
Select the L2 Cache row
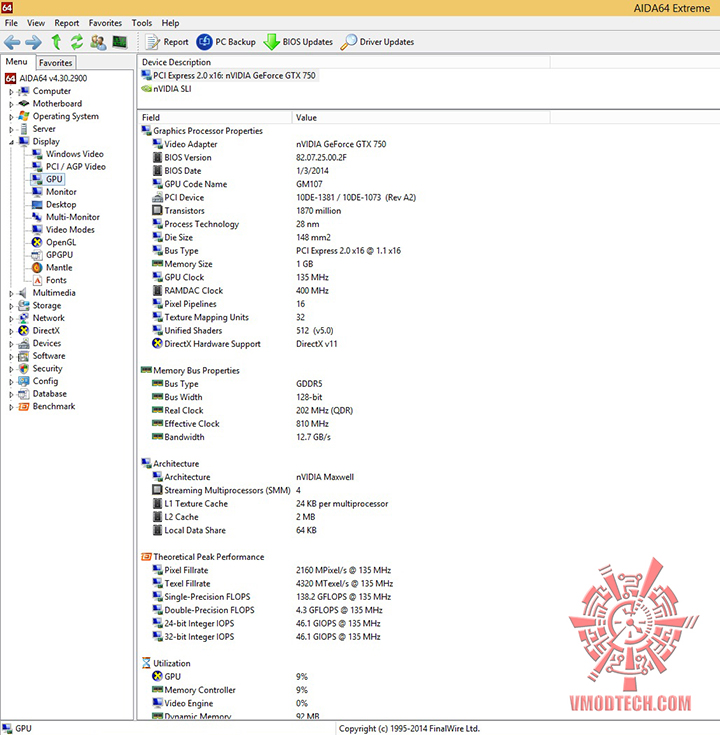coord(234,517)
